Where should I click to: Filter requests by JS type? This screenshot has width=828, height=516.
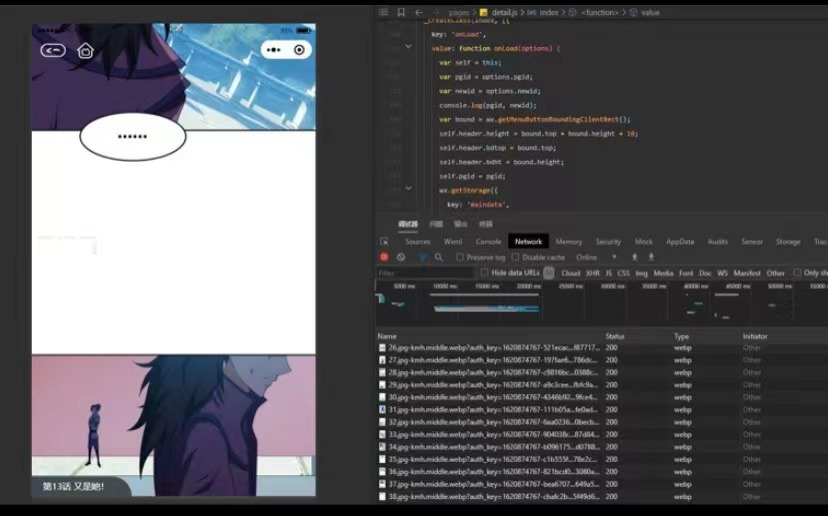[x=609, y=273]
